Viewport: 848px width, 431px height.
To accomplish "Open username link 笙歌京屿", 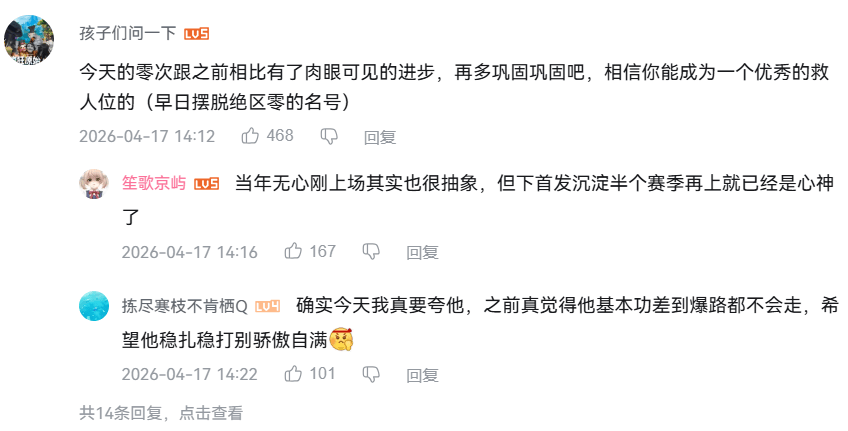I will (154, 184).
